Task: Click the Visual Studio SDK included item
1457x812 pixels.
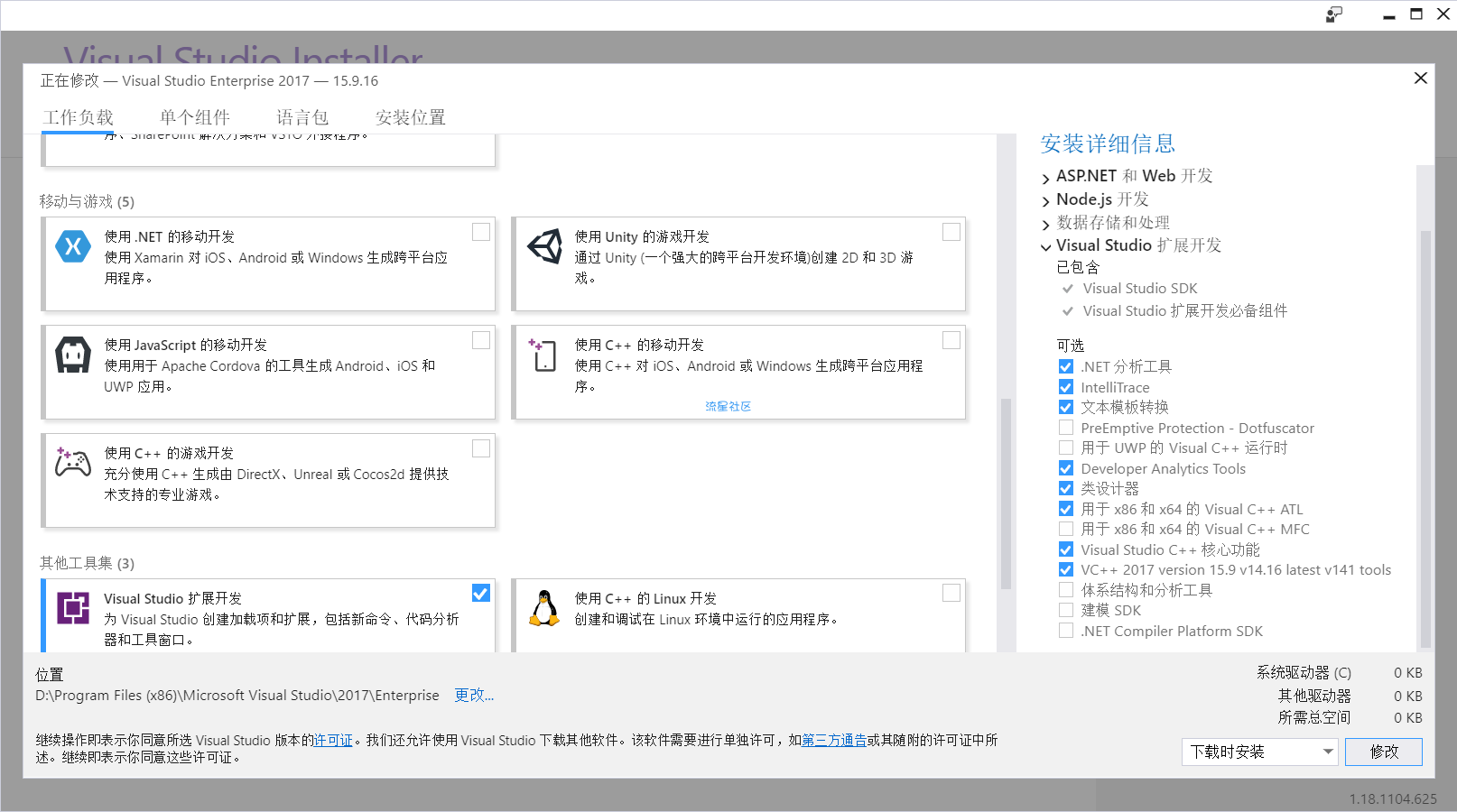Action: tap(1140, 288)
